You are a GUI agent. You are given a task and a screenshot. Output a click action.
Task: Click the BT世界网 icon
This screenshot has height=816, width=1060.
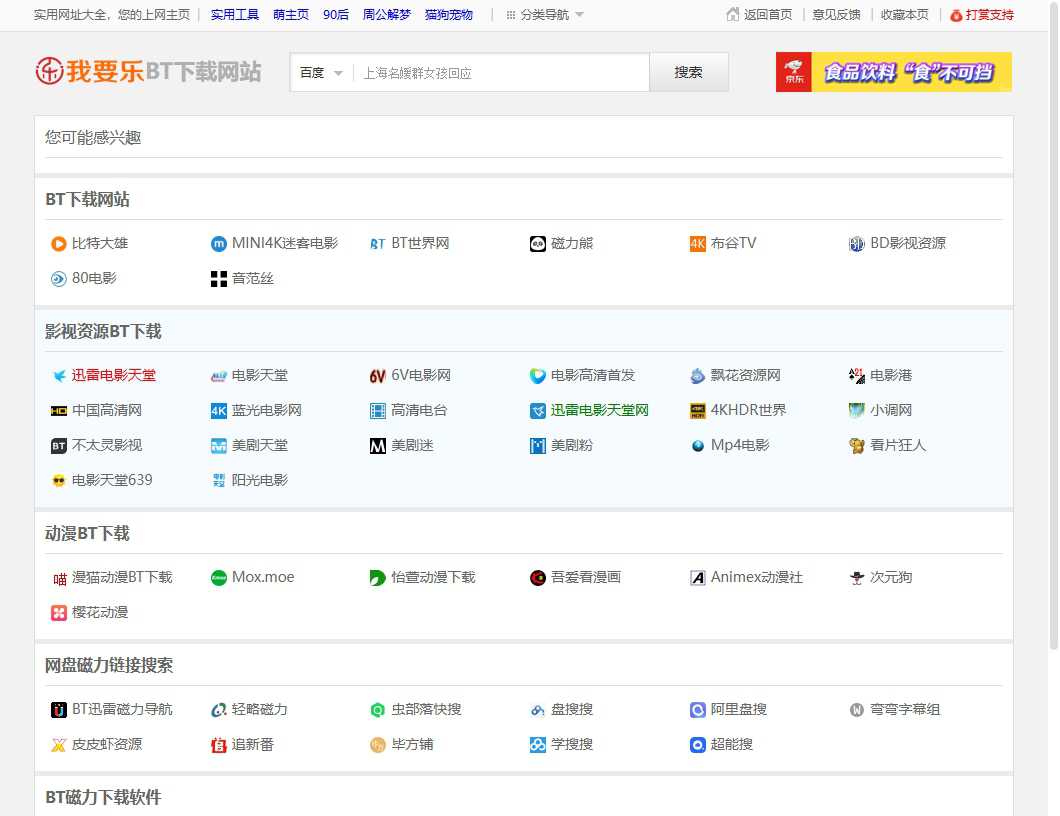(378, 243)
